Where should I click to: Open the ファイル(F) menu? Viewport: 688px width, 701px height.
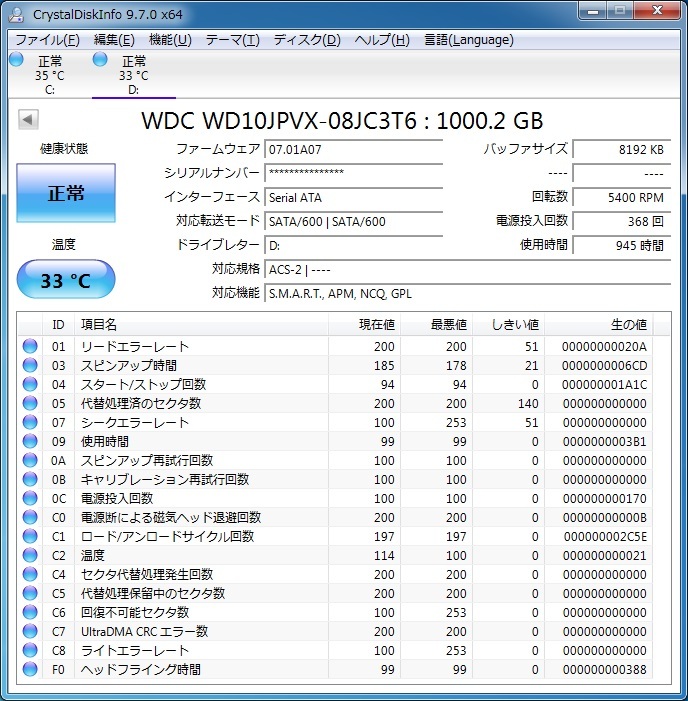[x=47, y=40]
